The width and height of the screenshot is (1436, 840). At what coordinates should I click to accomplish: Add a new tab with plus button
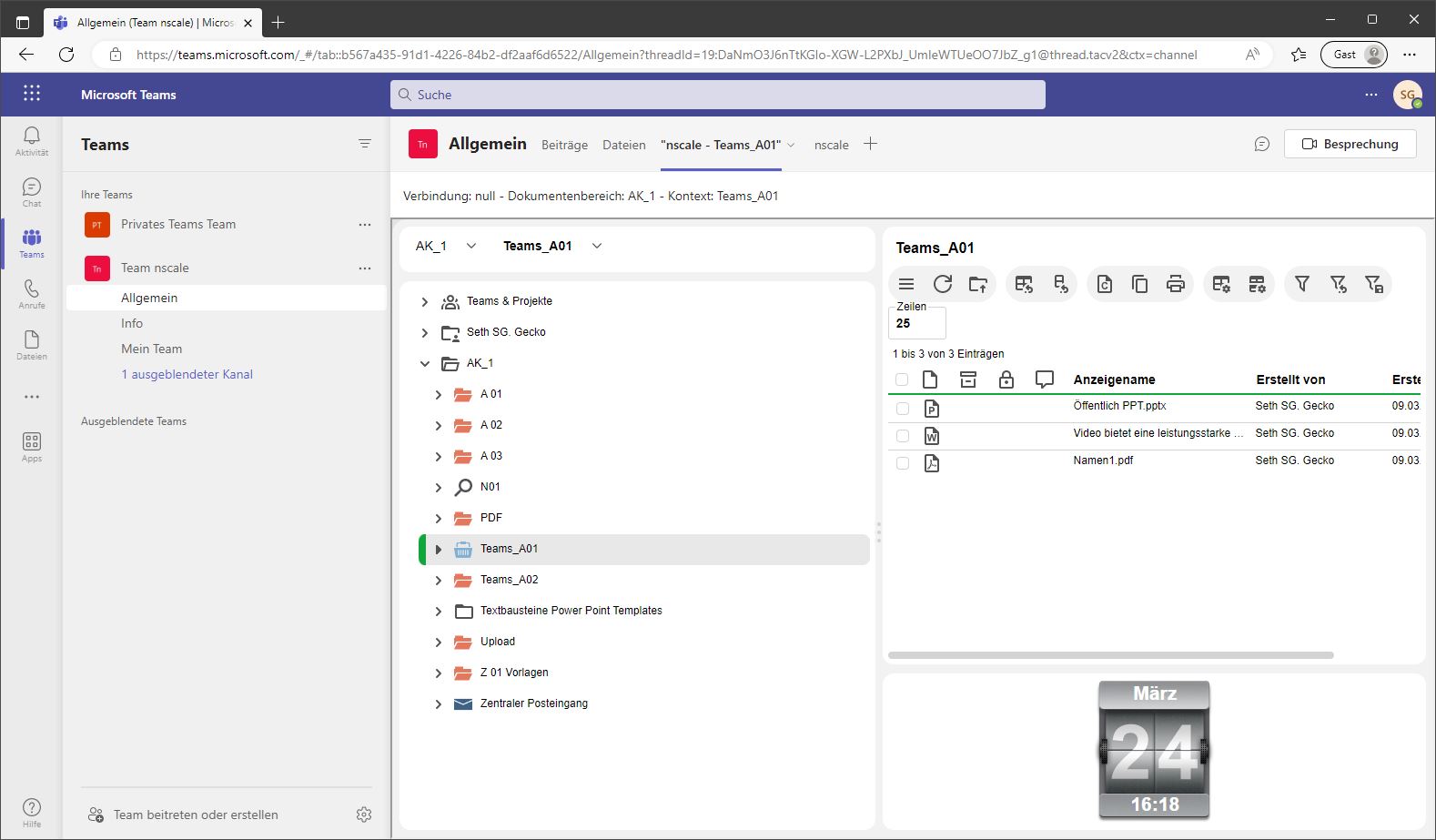[870, 144]
